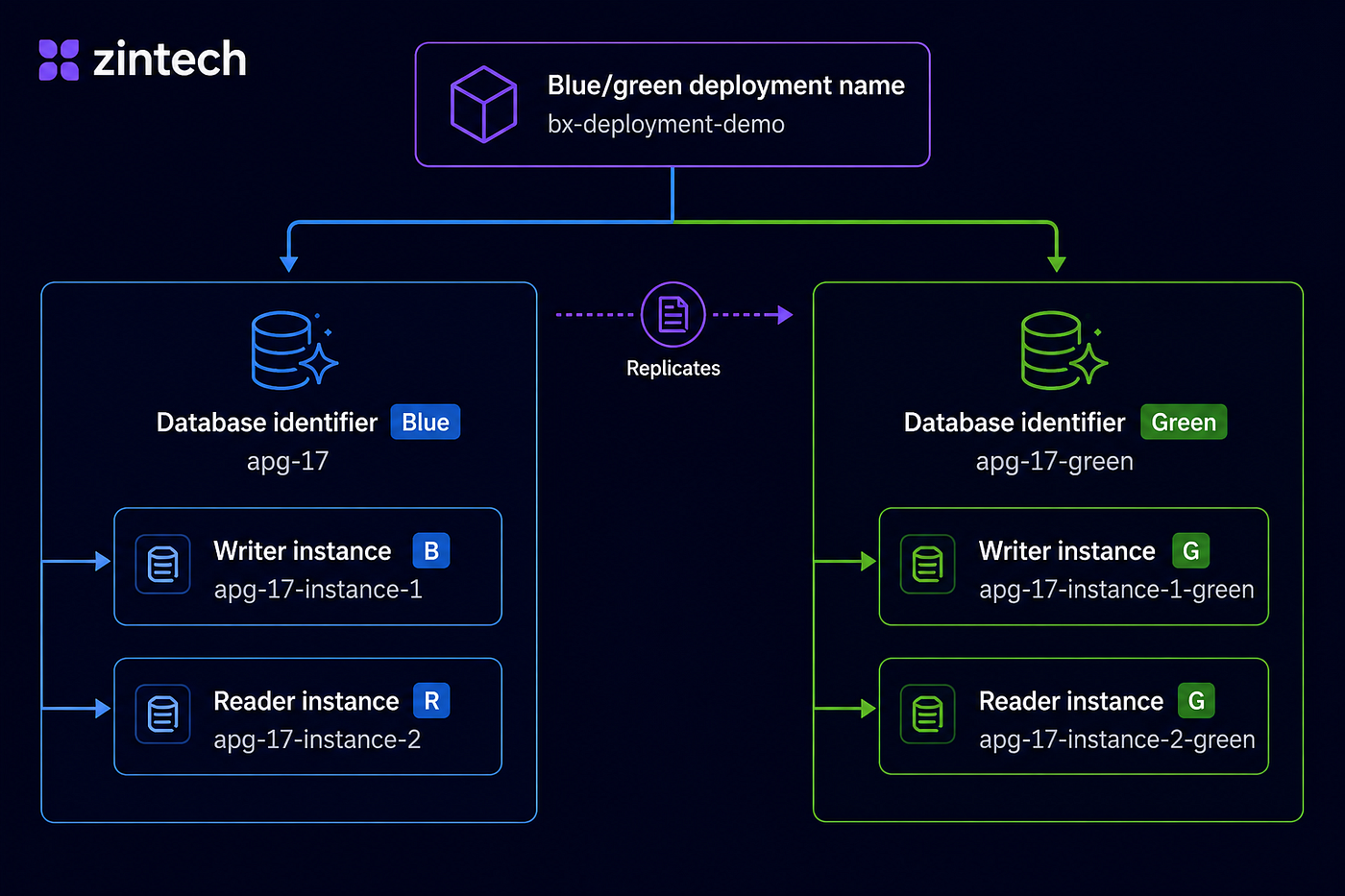The image size is (1345, 896).
Task: Click the B badge on blue Writer instance
Action: [x=431, y=551]
